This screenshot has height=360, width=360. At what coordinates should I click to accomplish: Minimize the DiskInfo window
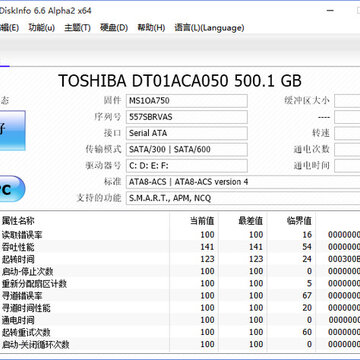[x=330, y=11]
